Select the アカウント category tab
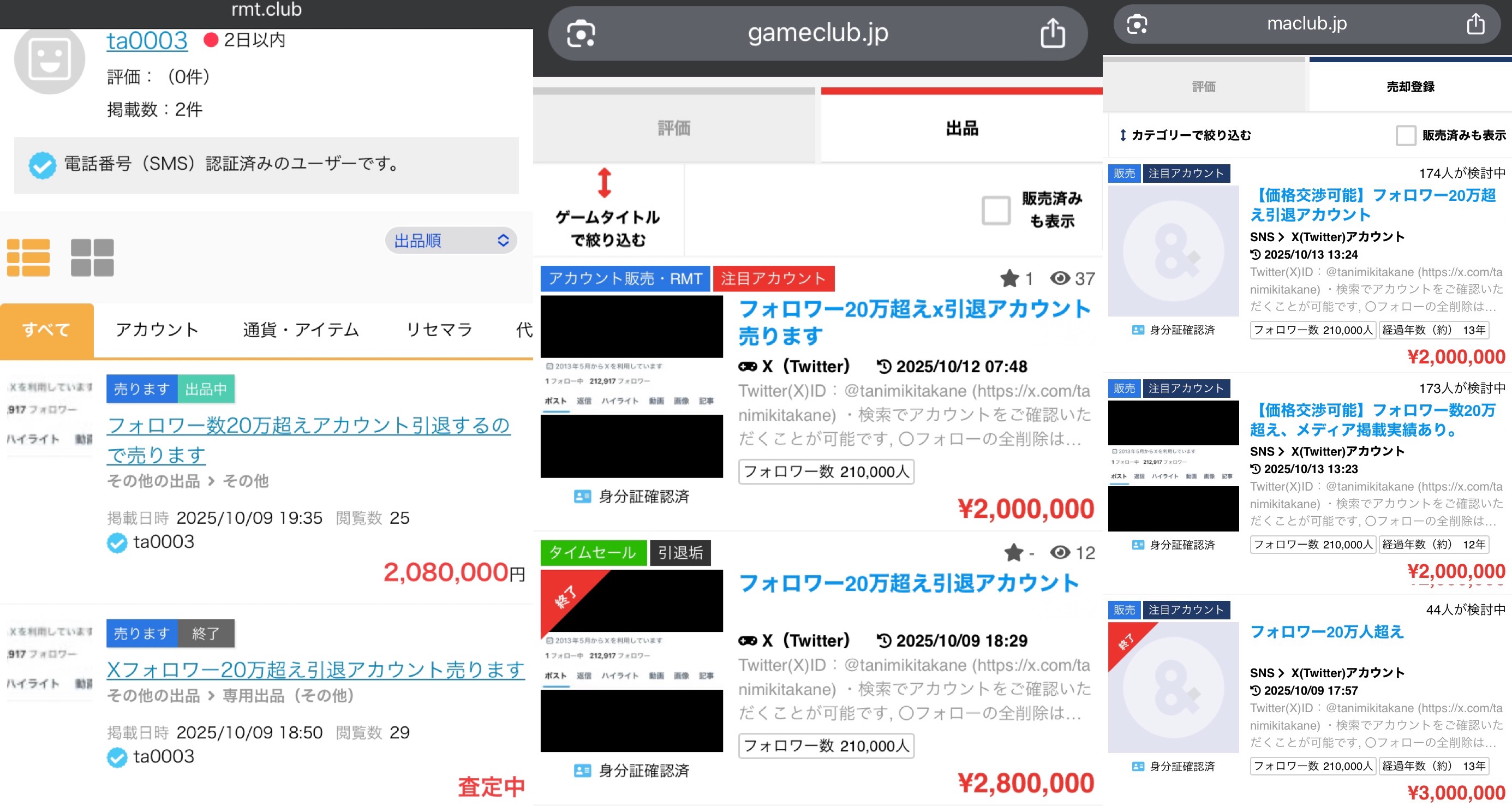This screenshot has width=1512, height=806. click(x=157, y=330)
